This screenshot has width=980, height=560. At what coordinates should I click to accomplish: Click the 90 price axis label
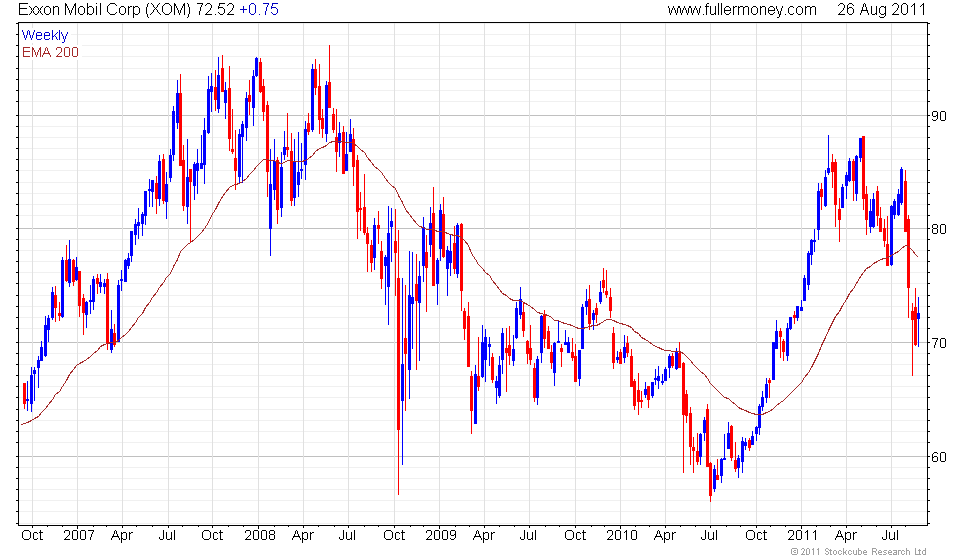pos(939,116)
